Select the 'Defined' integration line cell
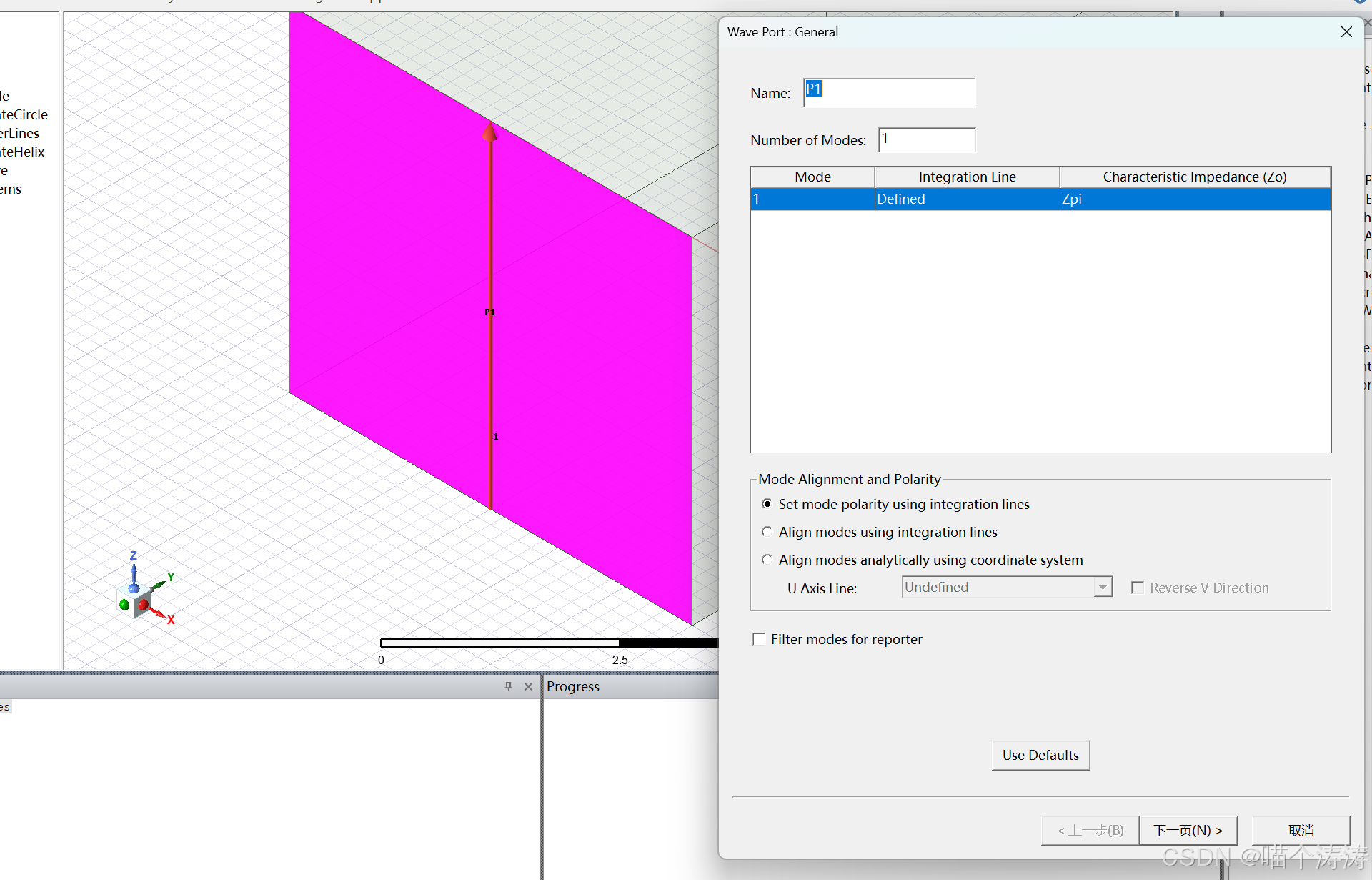This screenshot has width=1372, height=880. click(967, 199)
